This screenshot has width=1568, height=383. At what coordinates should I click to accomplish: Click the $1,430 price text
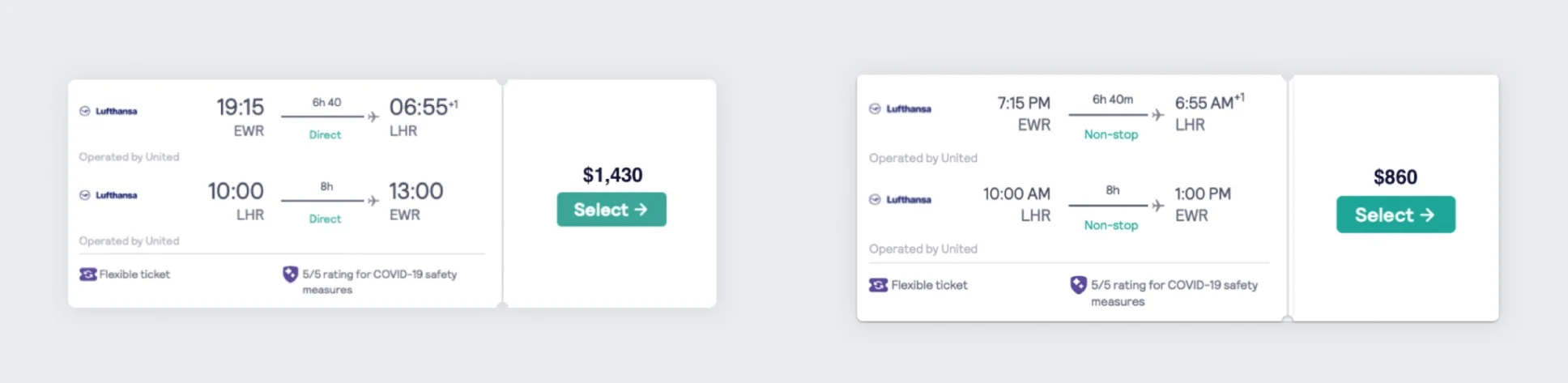click(x=612, y=175)
